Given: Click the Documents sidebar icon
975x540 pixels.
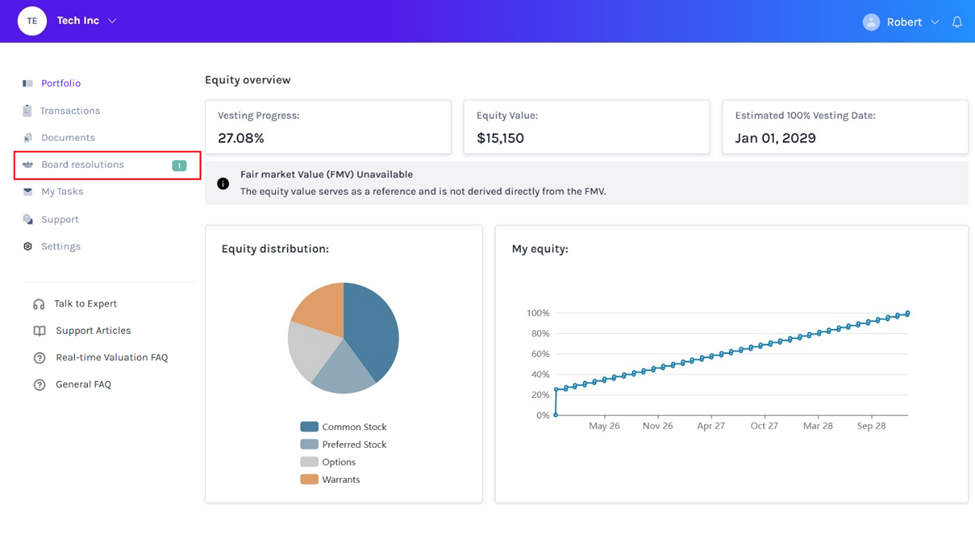Looking at the screenshot, I should (28, 138).
